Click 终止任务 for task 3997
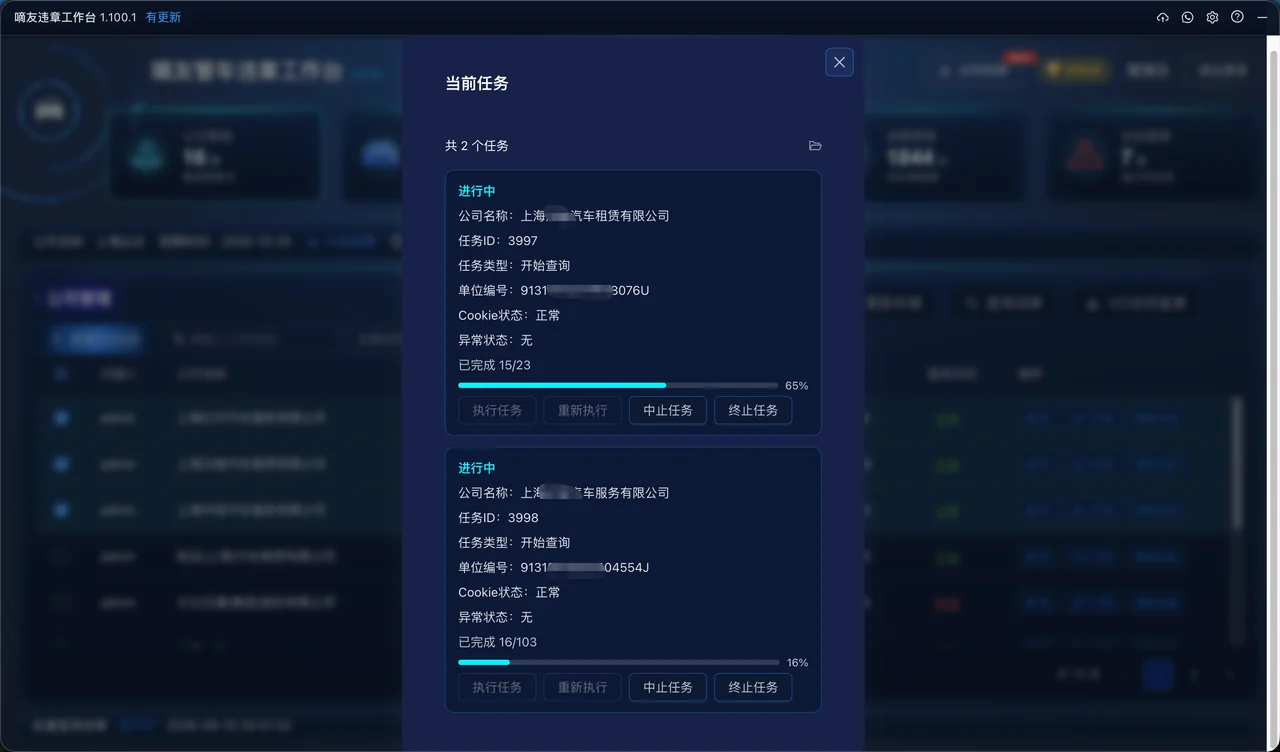This screenshot has width=1280, height=752. pyautogui.click(x=753, y=410)
